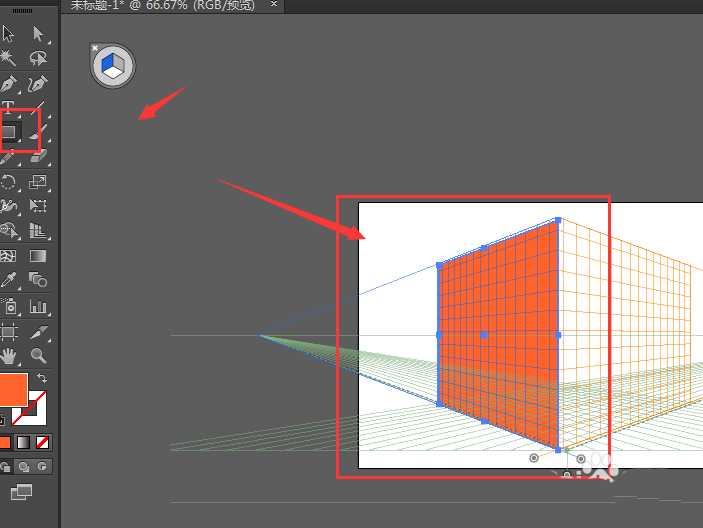The image size is (703, 528).
Task: Choose the Lasso tool
Action: (38, 57)
